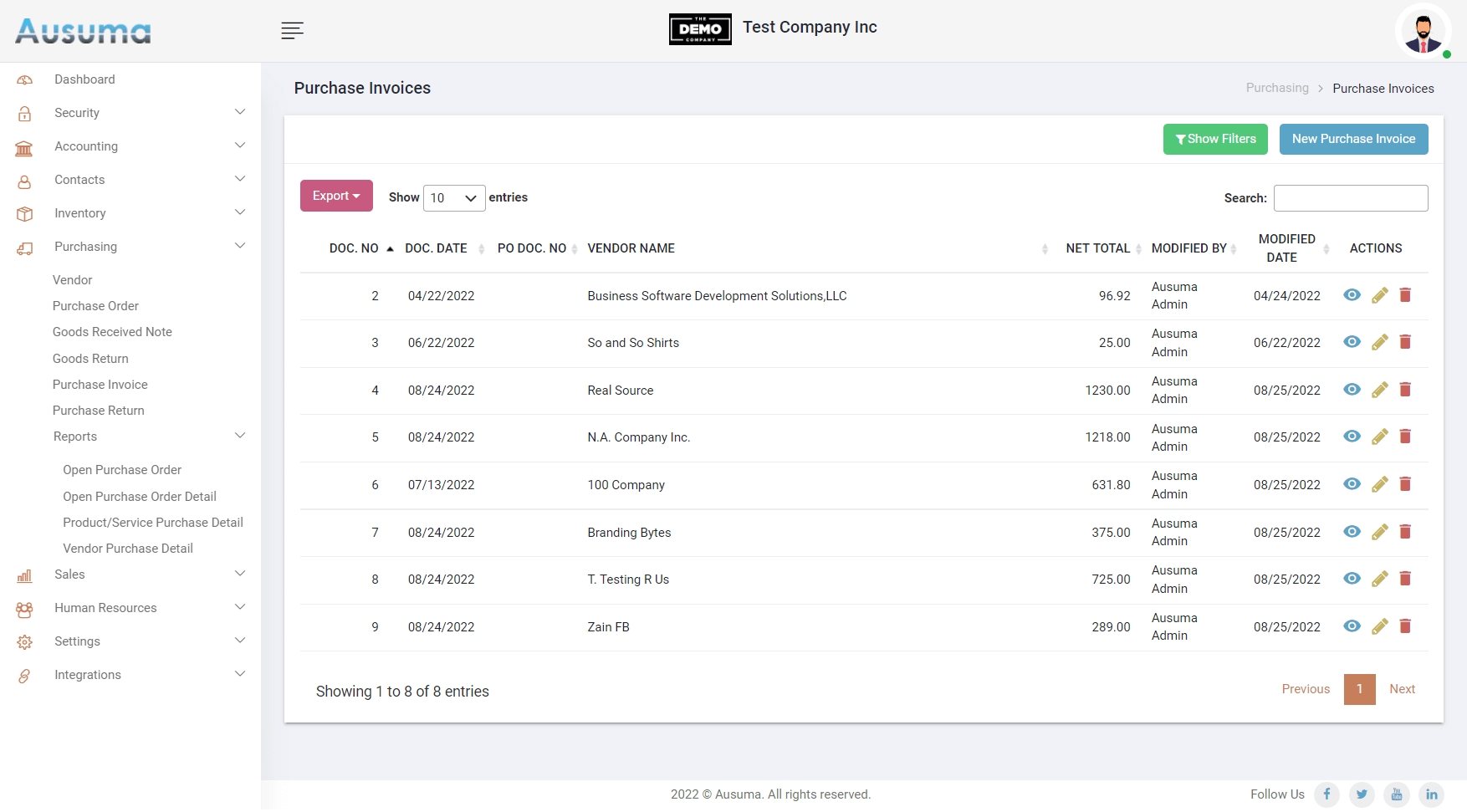The height and width of the screenshot is (812, 1467).
Task: Focus the Search input field
Action: (x=1350, y=198)
